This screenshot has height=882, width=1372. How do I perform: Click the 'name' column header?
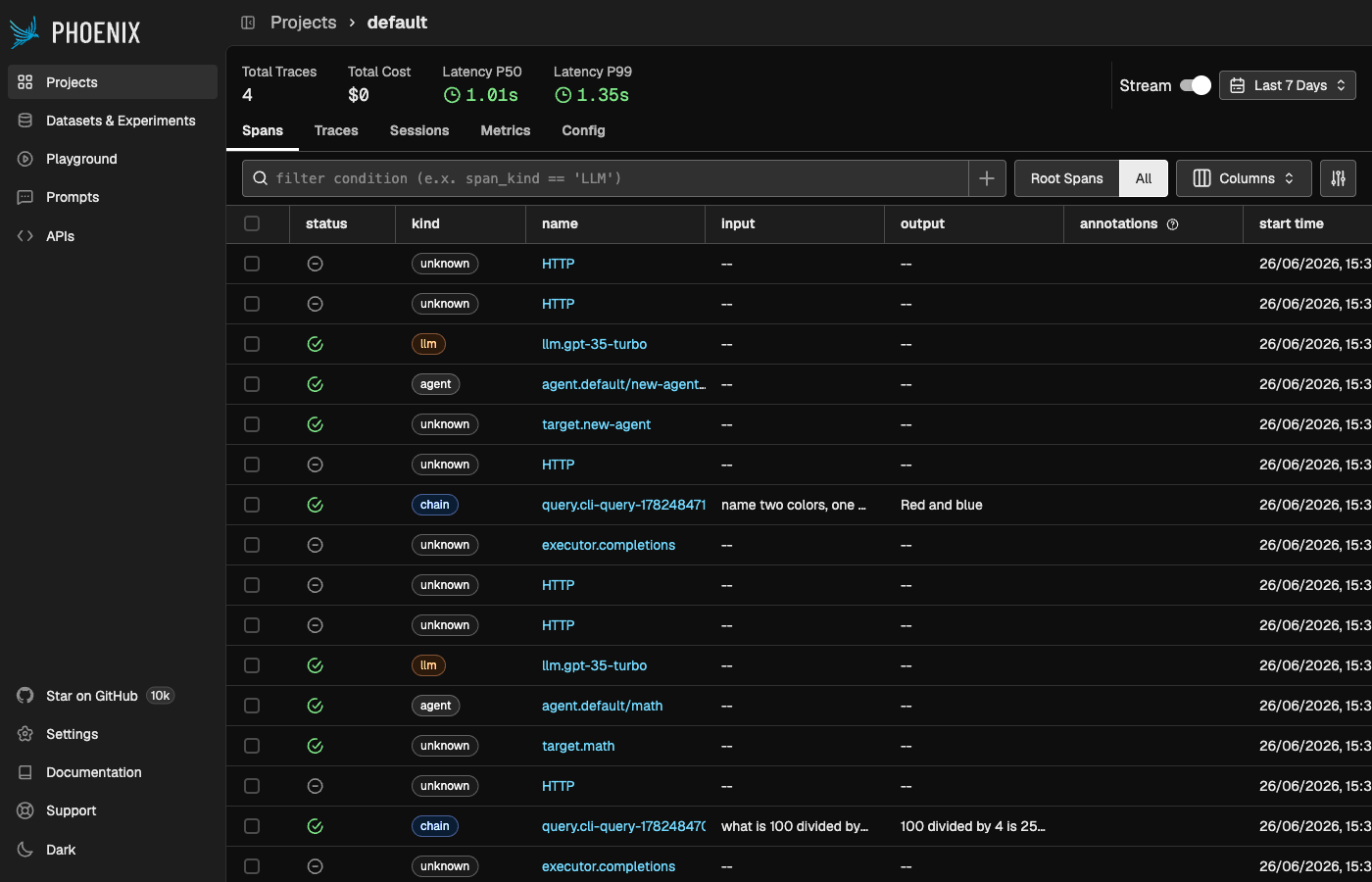(560, 223)
